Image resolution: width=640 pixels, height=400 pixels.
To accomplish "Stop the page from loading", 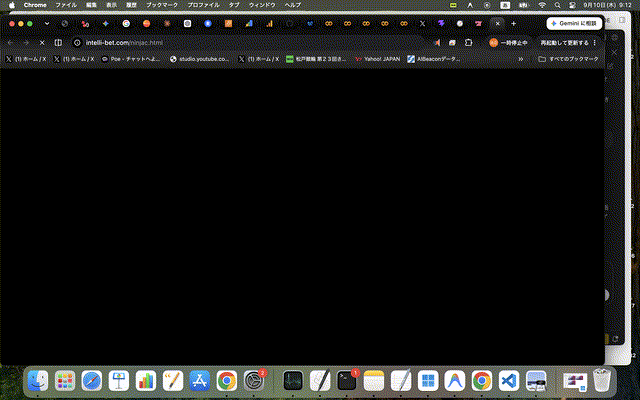I will [x=42, y=42].
